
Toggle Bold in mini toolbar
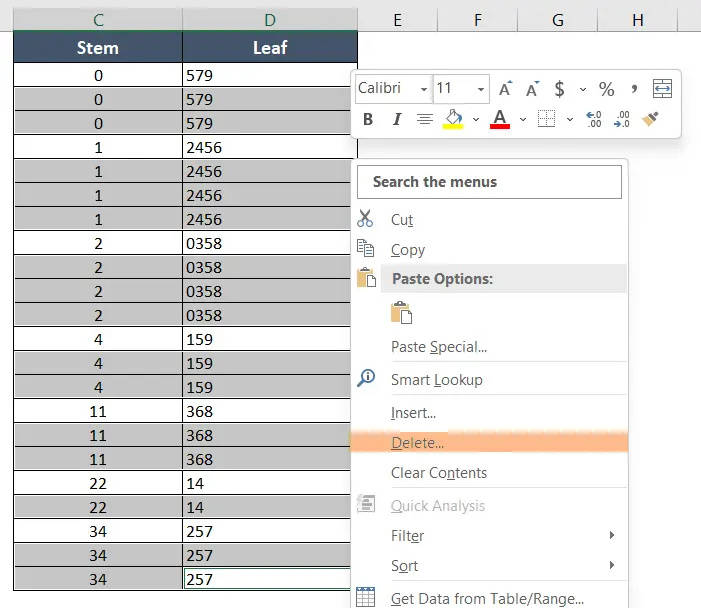click(x=368, y=119)
